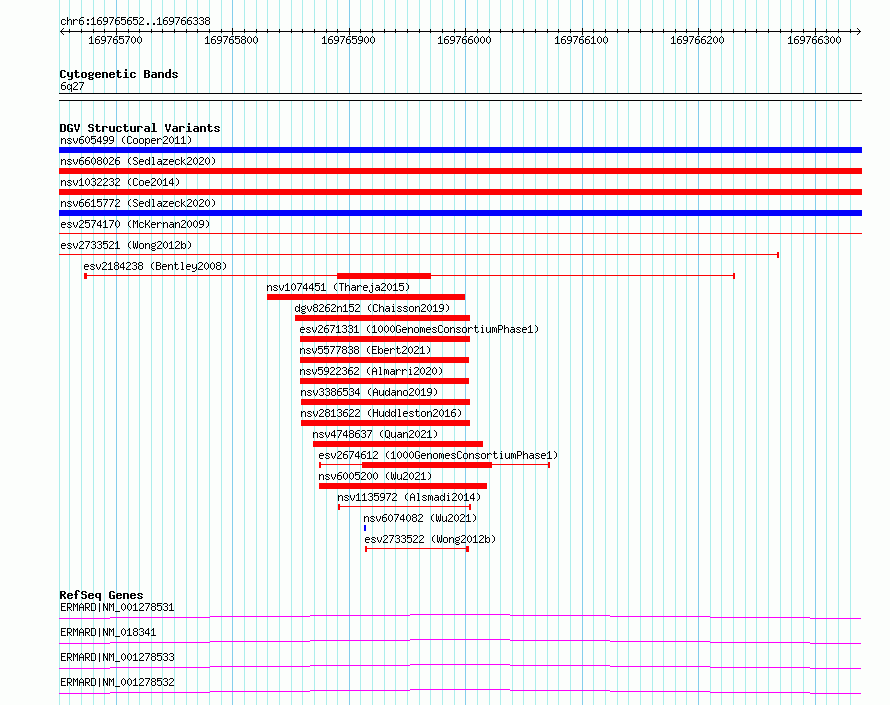Open ERMARD|NM_018341 gene label
The image size is (890, 705).
click(108, 632)
